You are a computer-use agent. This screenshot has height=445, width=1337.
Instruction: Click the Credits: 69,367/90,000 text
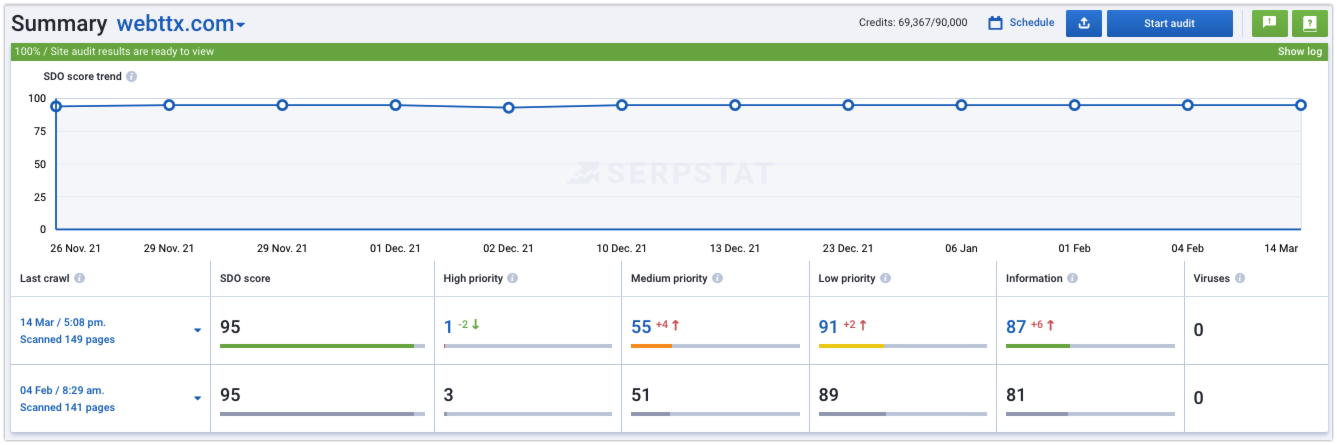point(913,22)
